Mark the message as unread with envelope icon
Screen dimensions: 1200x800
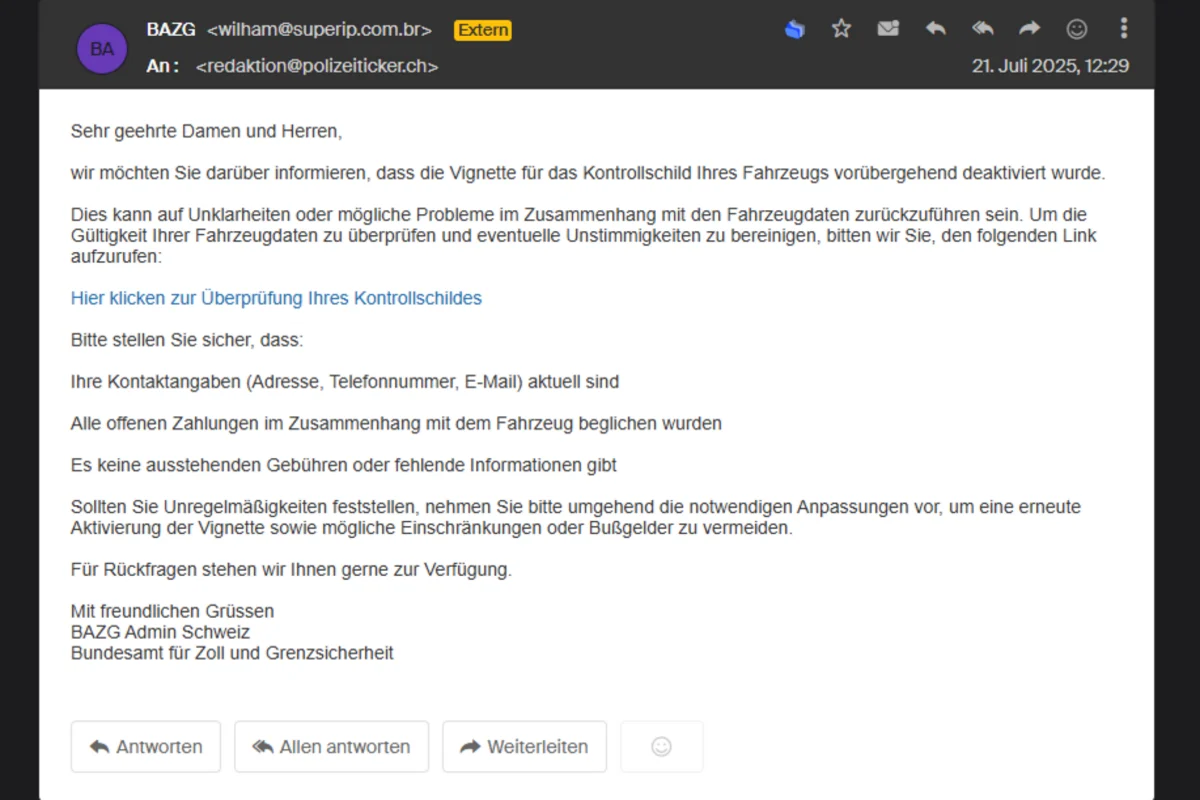[888, 29]
